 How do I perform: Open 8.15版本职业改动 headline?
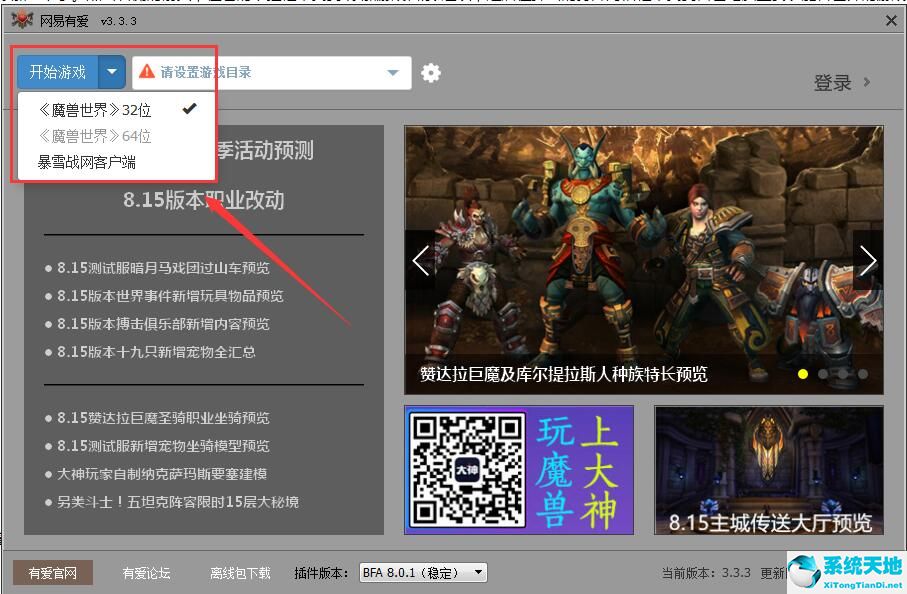[204, 200]
